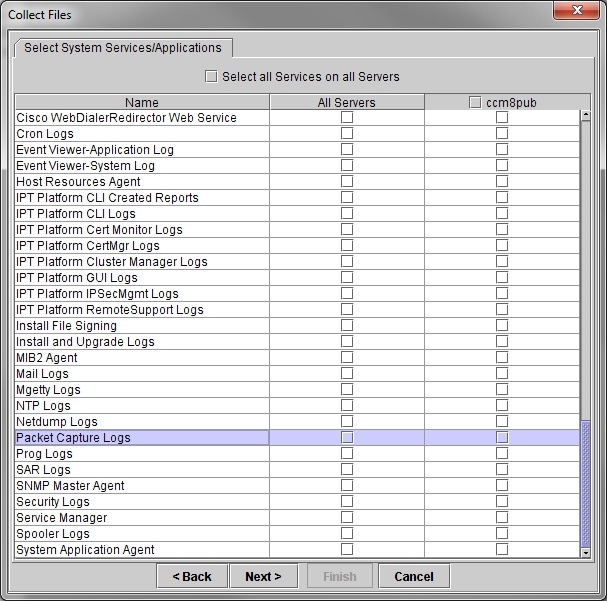Check Mgetty Logs All Servers checkbox
607x601 pixels.
[x=347, y=389]
